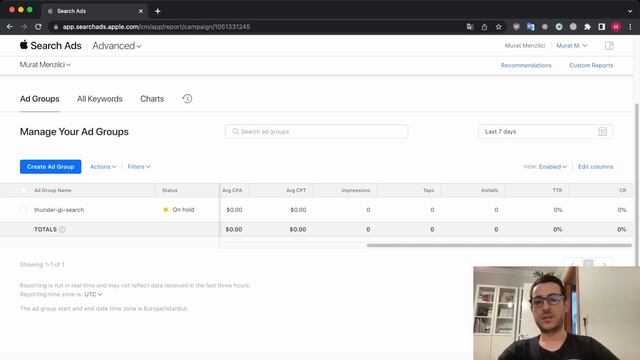
Task: Click the horizontal table scrollbar
Action: point(499,245)
